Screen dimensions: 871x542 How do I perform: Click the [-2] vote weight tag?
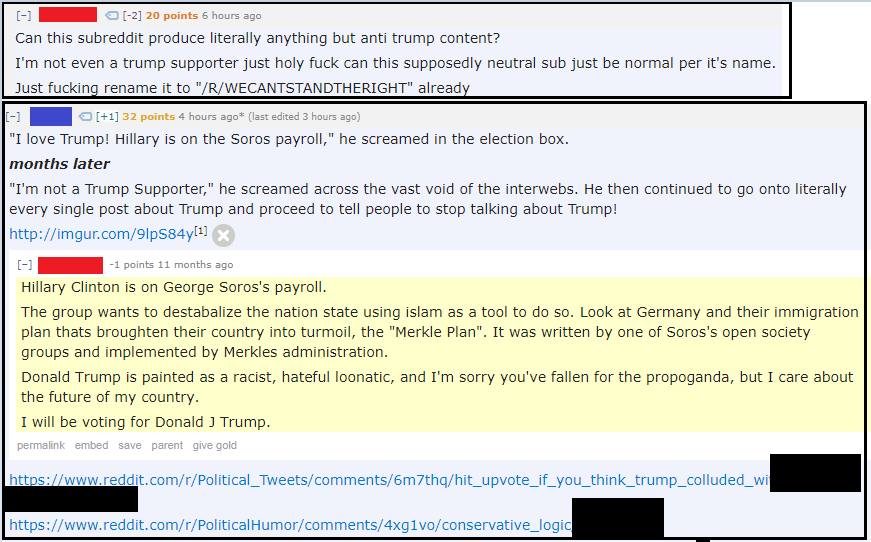coord(132,16)
